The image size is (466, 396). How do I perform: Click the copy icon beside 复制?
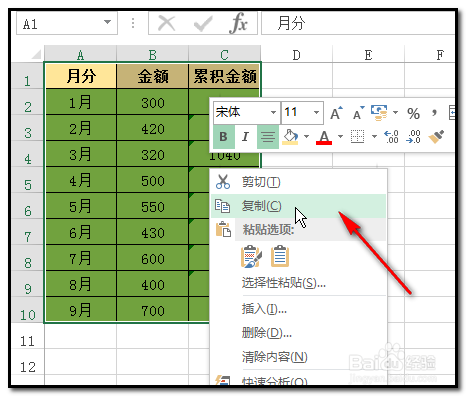point(222,206)
